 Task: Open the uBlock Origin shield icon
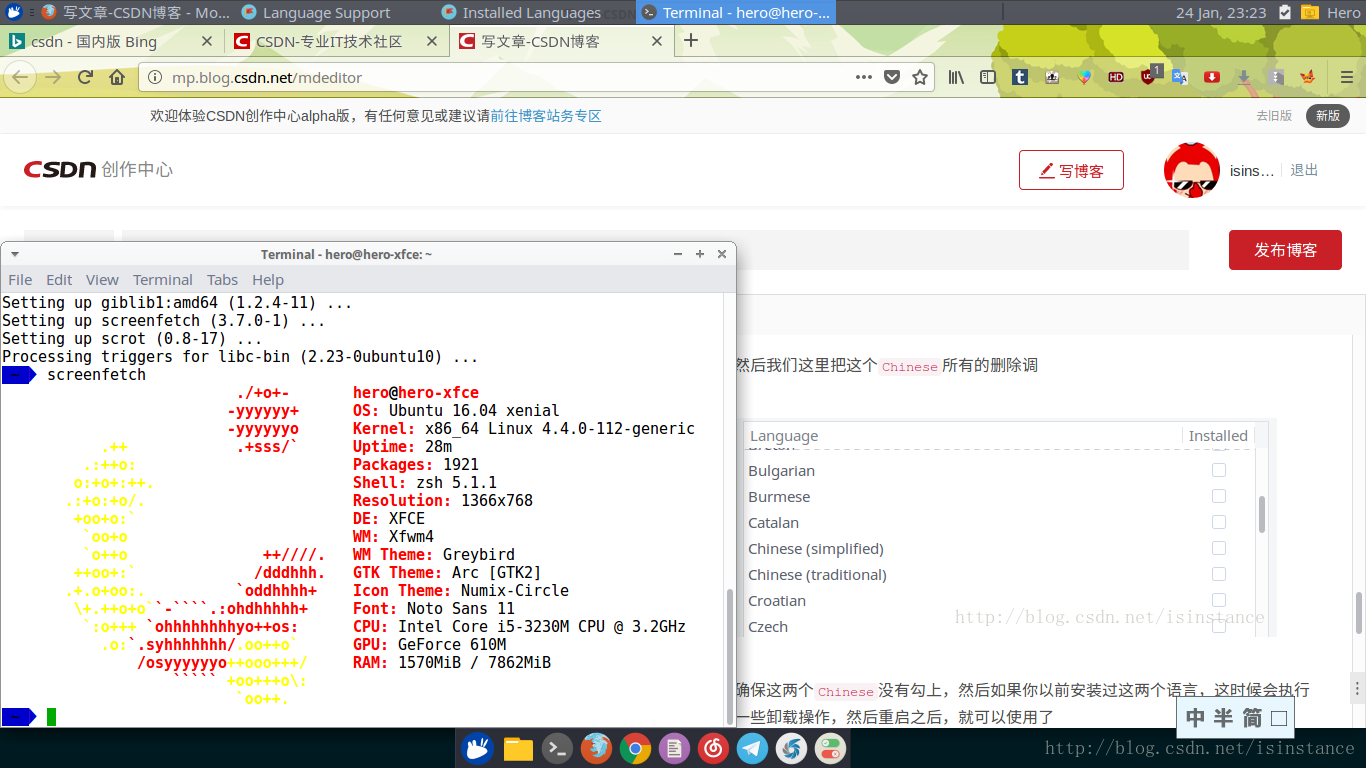[x=1148, y=77]
